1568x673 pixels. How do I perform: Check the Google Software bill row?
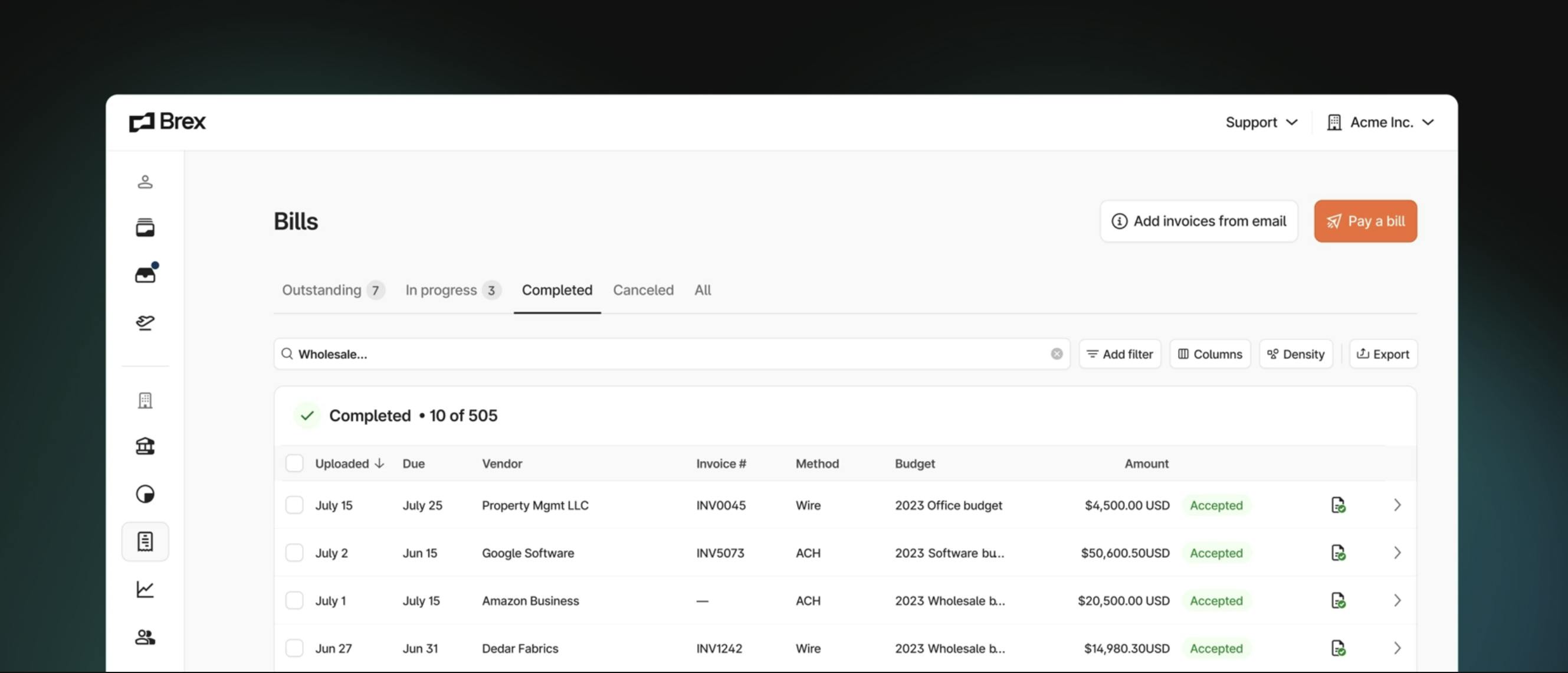(x=294, y=553)
